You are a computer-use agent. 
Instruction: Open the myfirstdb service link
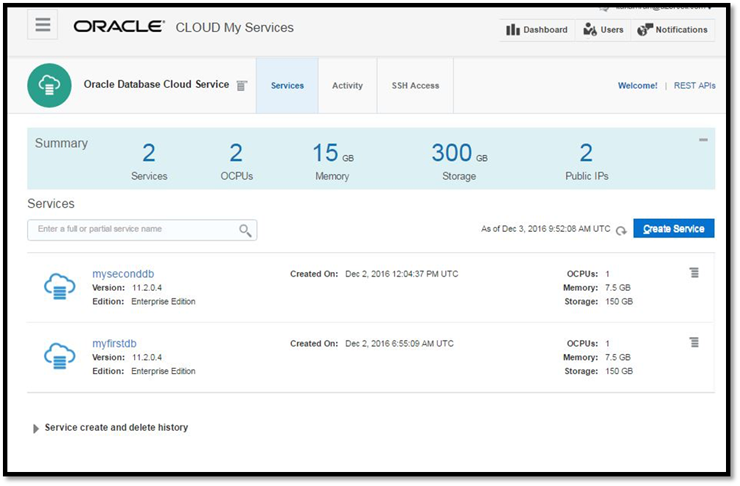click(x=114, y=344)
